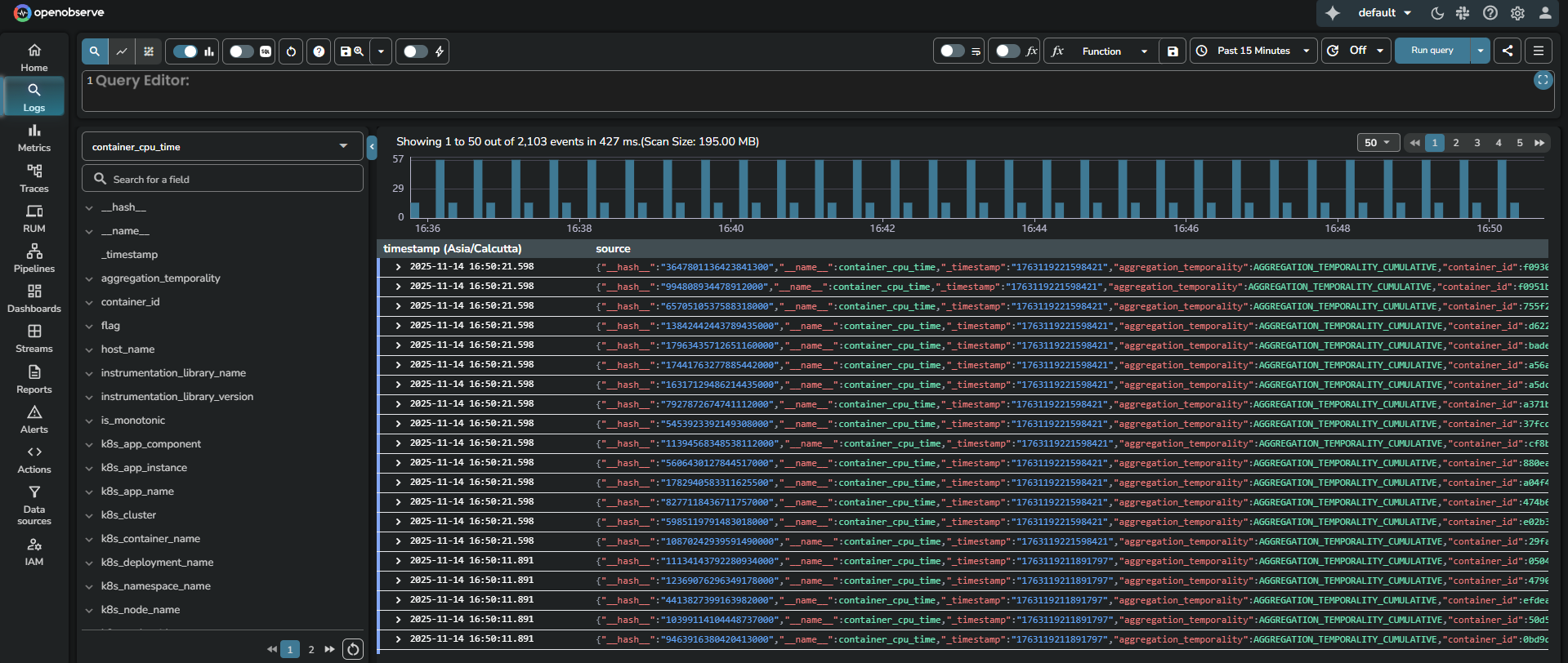Click the Run query button

pyautogui.click(x=1432, y=51)
